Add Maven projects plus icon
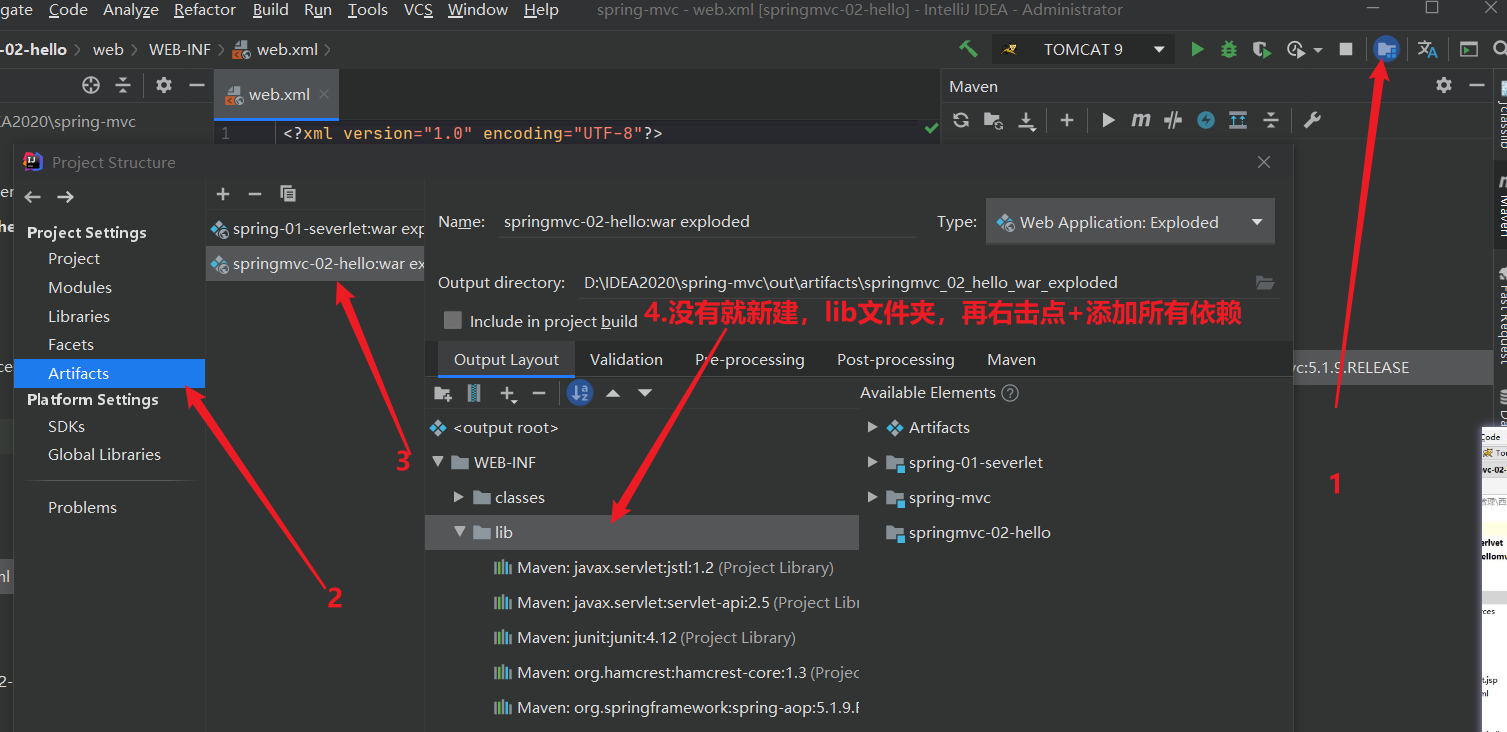 click(1067, 120)
